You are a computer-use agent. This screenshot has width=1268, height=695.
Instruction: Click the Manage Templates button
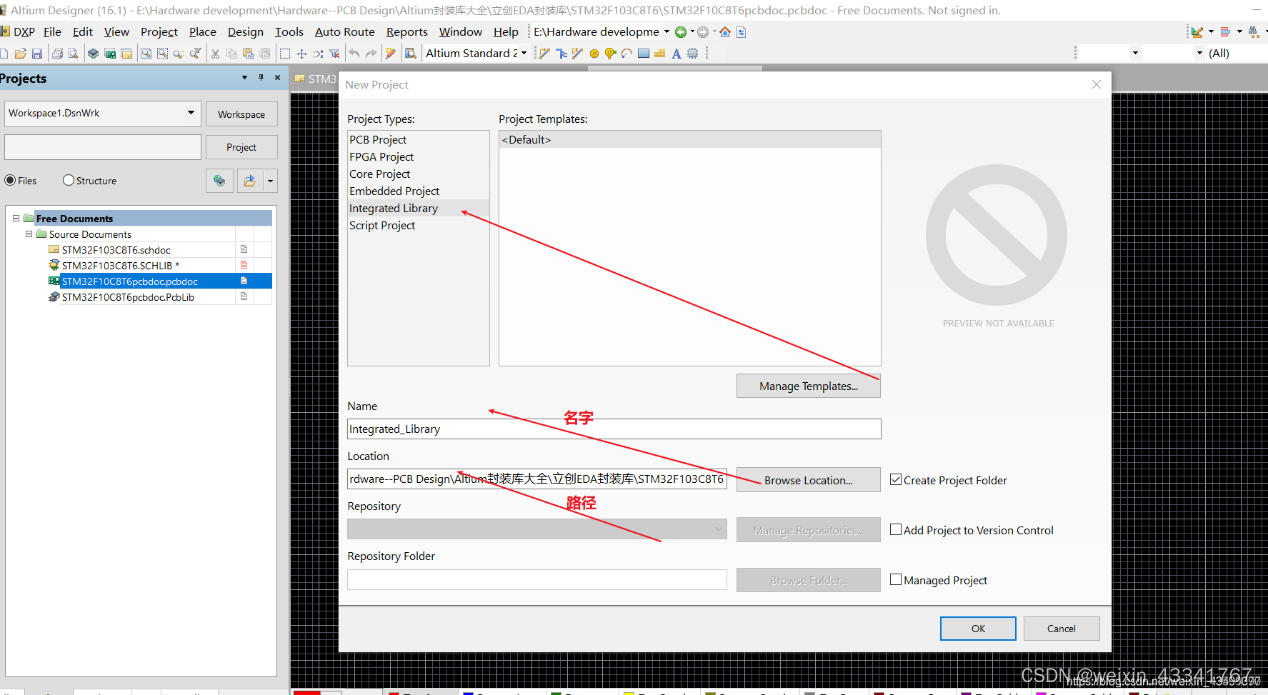(808, 386)
